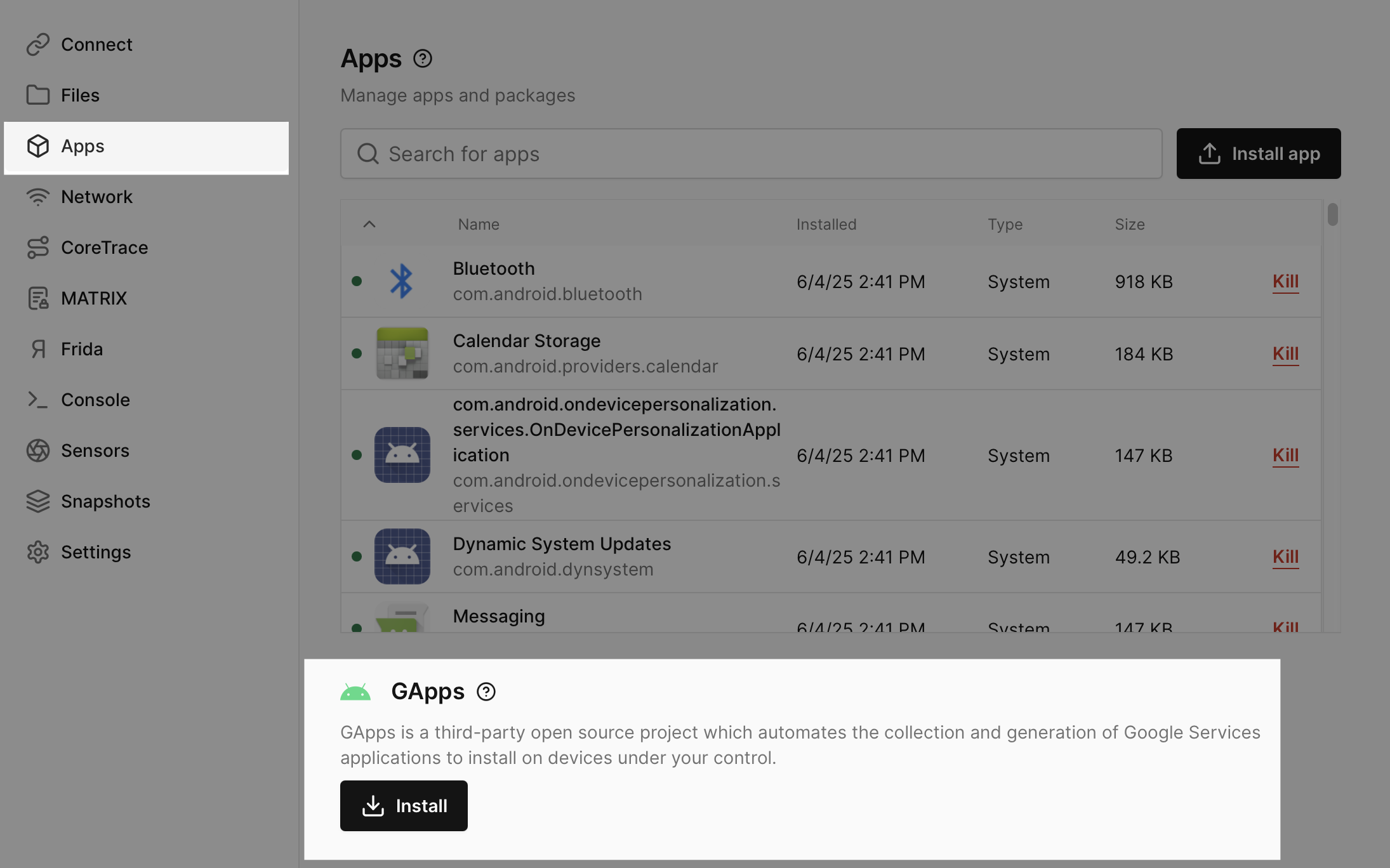Click the help icon next to the GApps heading
The height and width of the screenshot is (868, 1390).
[486, 692]
